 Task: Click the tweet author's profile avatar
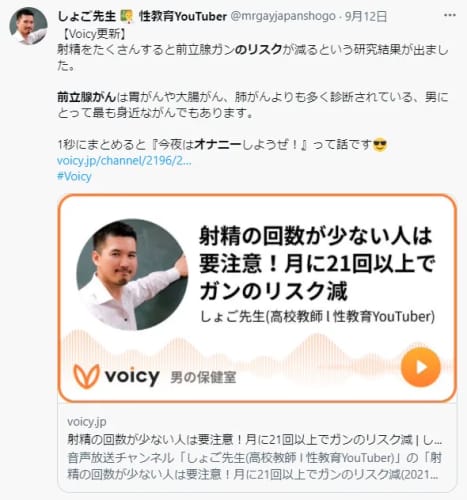click(x=28, y=26)
